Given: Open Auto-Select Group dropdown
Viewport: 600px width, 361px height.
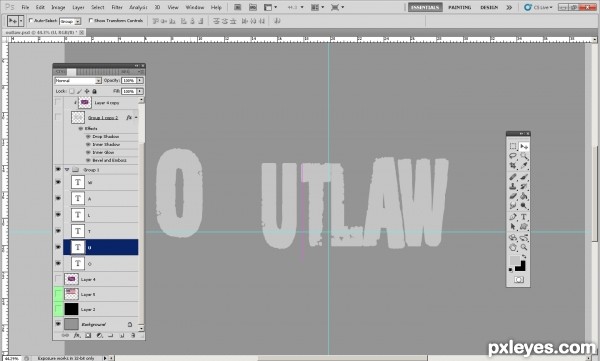Looking at the screenshot, I should (70, 21).
